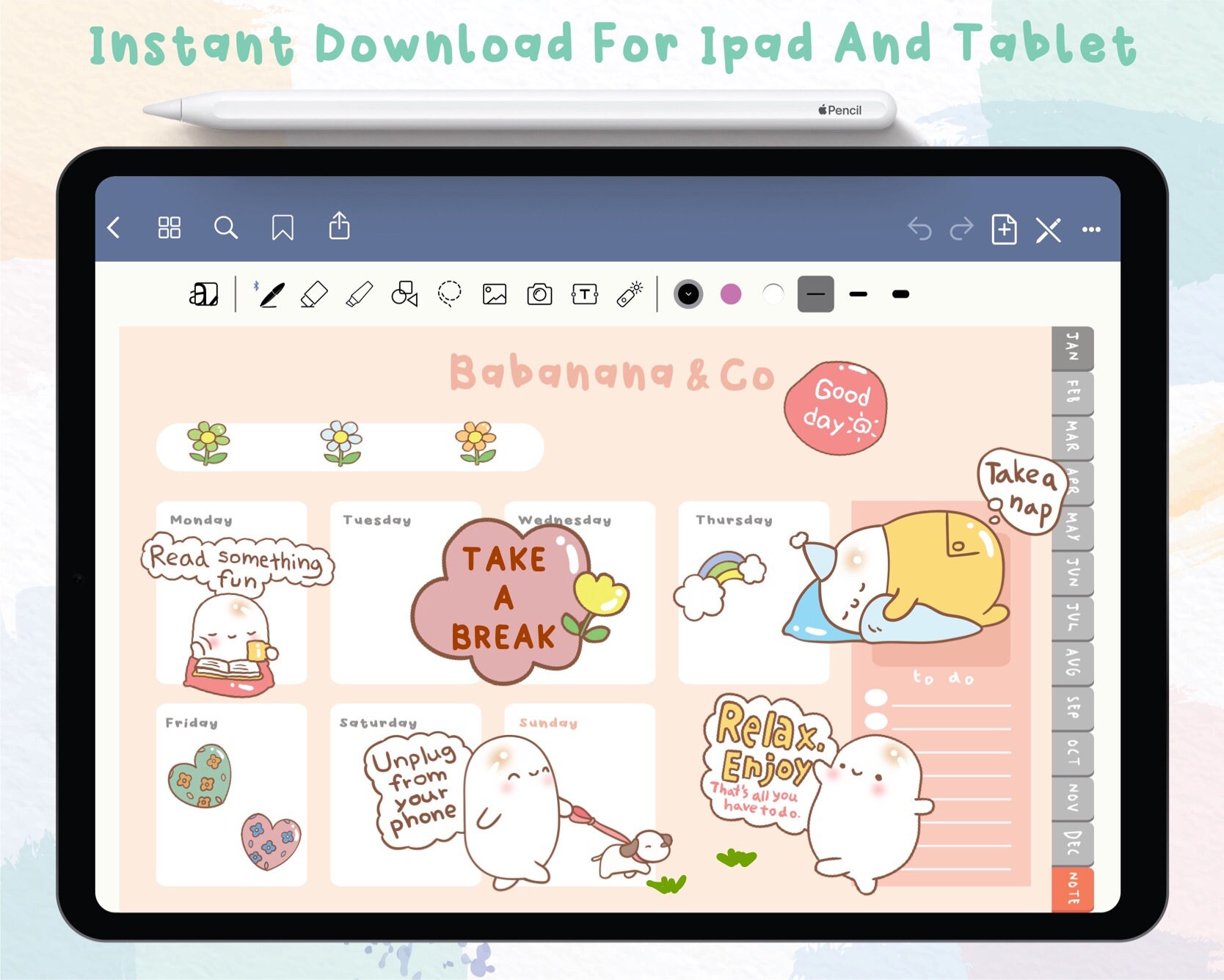Screen dimensions: 1224x980
Task: Select the Text box tool
Action: (x=585, y=294)
